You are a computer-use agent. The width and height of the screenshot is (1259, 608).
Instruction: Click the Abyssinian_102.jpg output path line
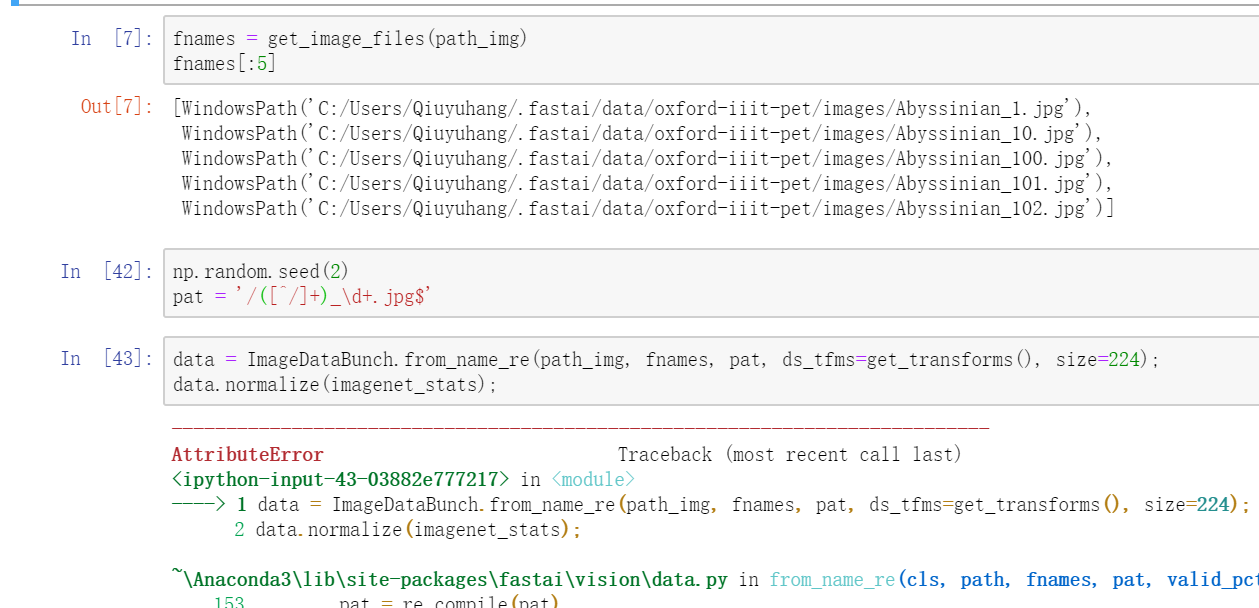click(646, 208)
